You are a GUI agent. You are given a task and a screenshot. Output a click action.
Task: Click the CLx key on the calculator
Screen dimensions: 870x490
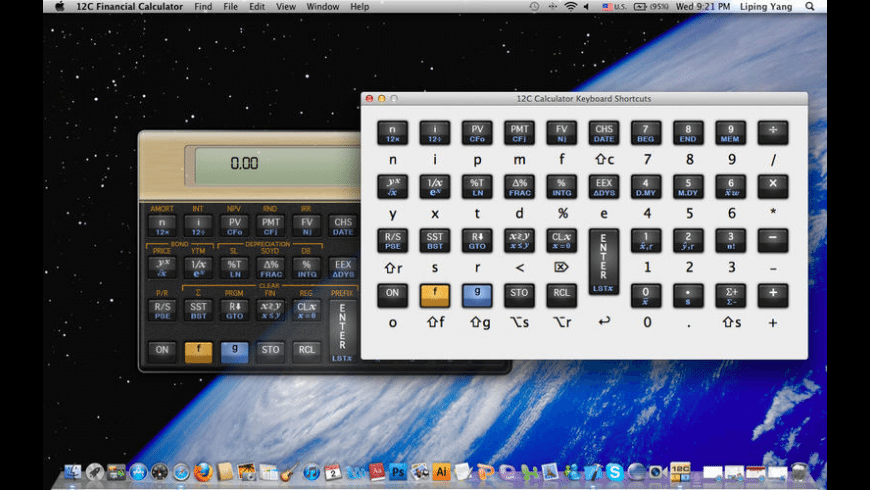coord(306,310)
